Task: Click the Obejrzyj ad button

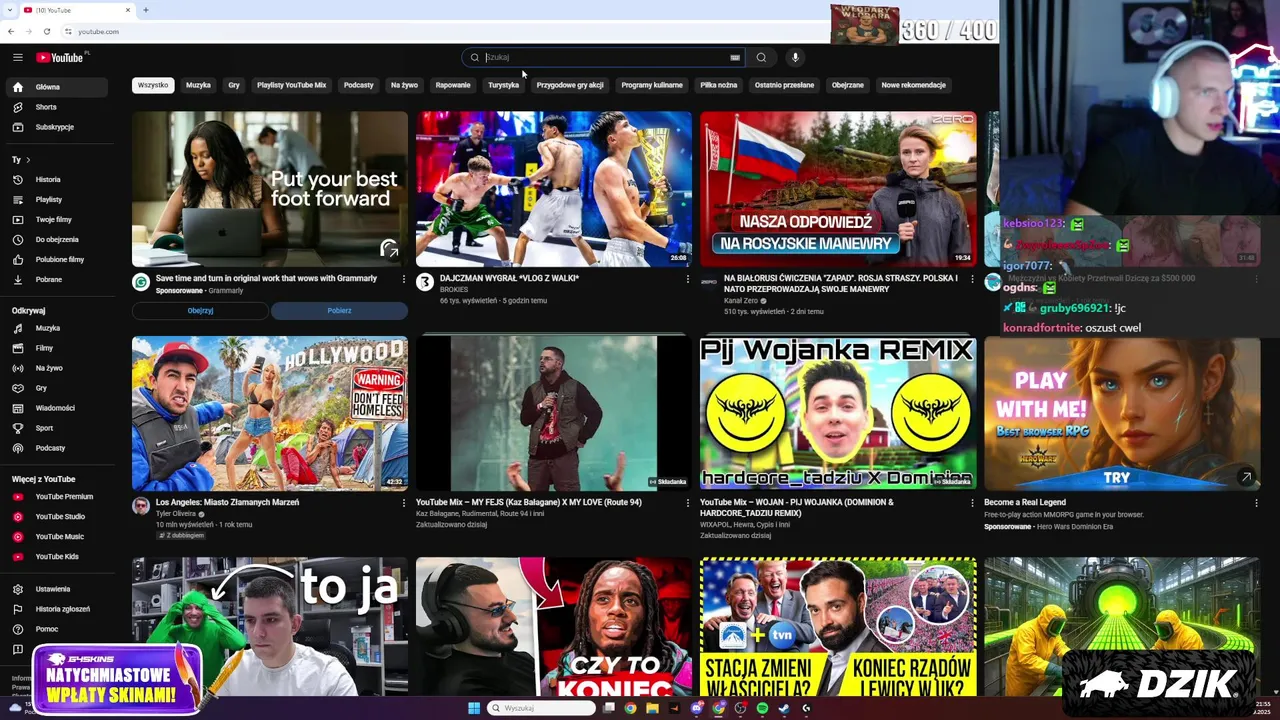Action: (x=200, y=311)
